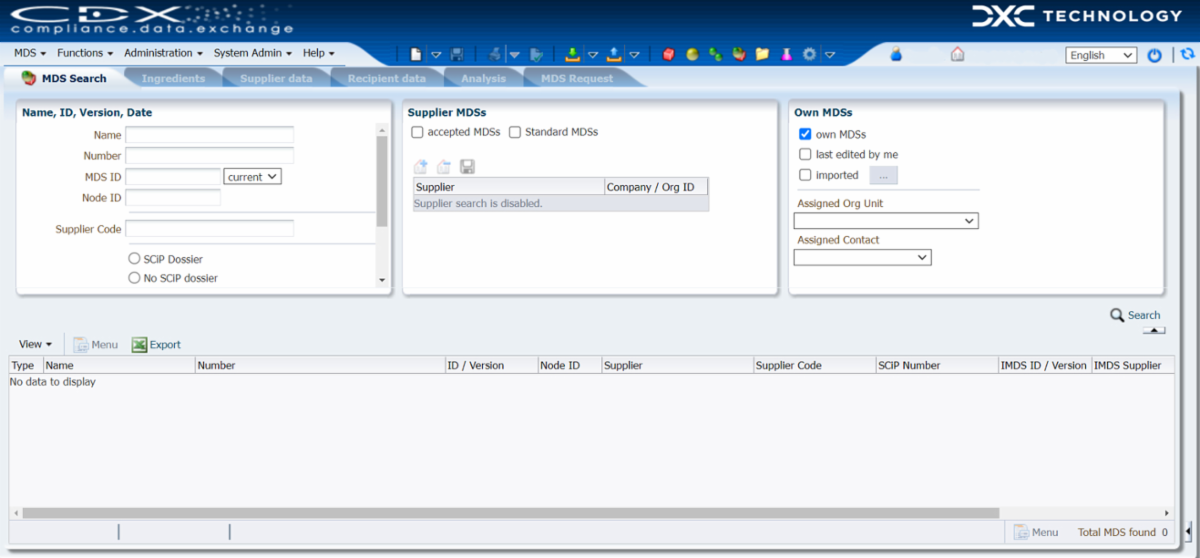The width and height of the screenshot is (1200, 558).
Task: Open the 'current' version dropdown
Action: point(253,177)
